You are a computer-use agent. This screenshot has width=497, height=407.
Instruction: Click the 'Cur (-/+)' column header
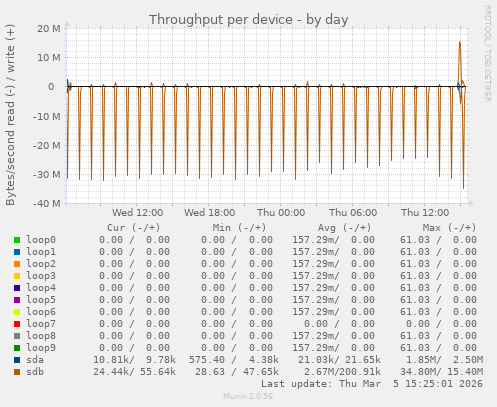point(134,228)
